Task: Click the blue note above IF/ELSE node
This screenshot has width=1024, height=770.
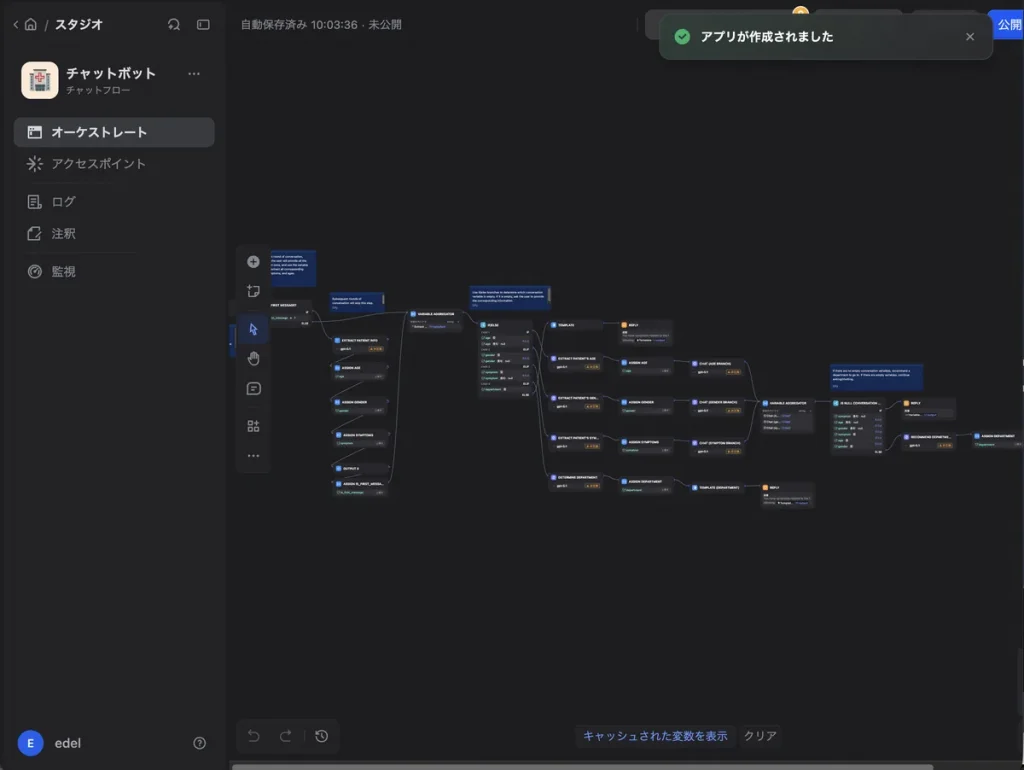Action: [509, 297]
